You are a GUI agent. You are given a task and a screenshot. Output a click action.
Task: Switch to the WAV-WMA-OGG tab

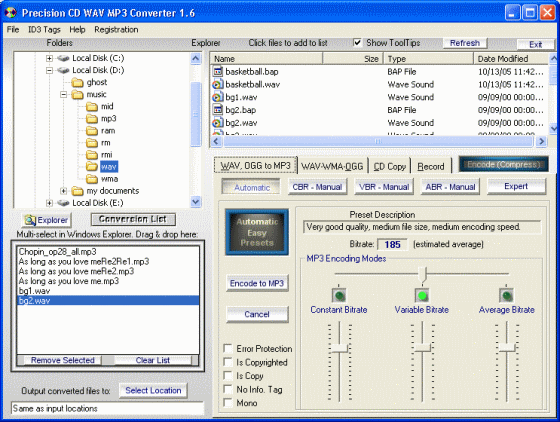pyautogui.click(x=332, y=166)
